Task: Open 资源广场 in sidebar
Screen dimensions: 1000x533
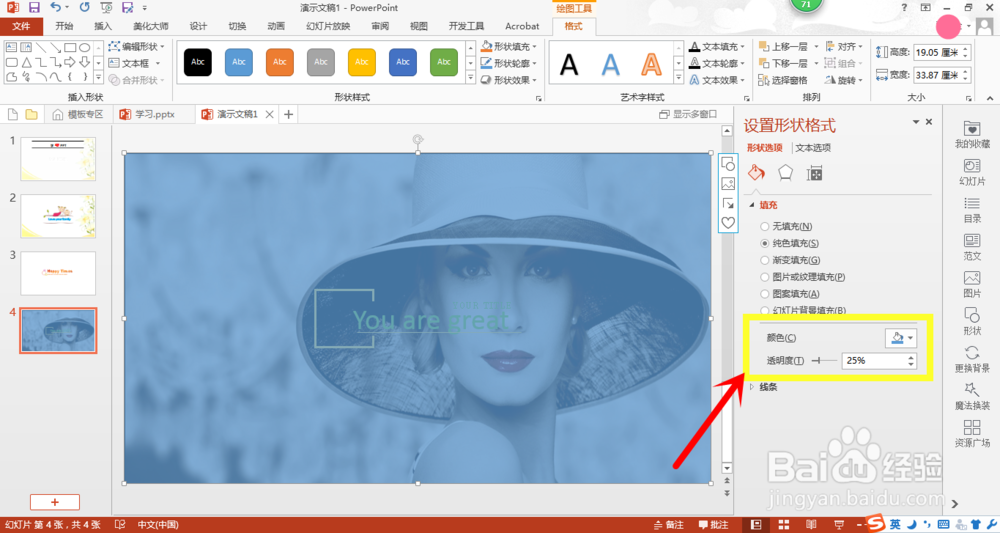Action: point(972,434)
